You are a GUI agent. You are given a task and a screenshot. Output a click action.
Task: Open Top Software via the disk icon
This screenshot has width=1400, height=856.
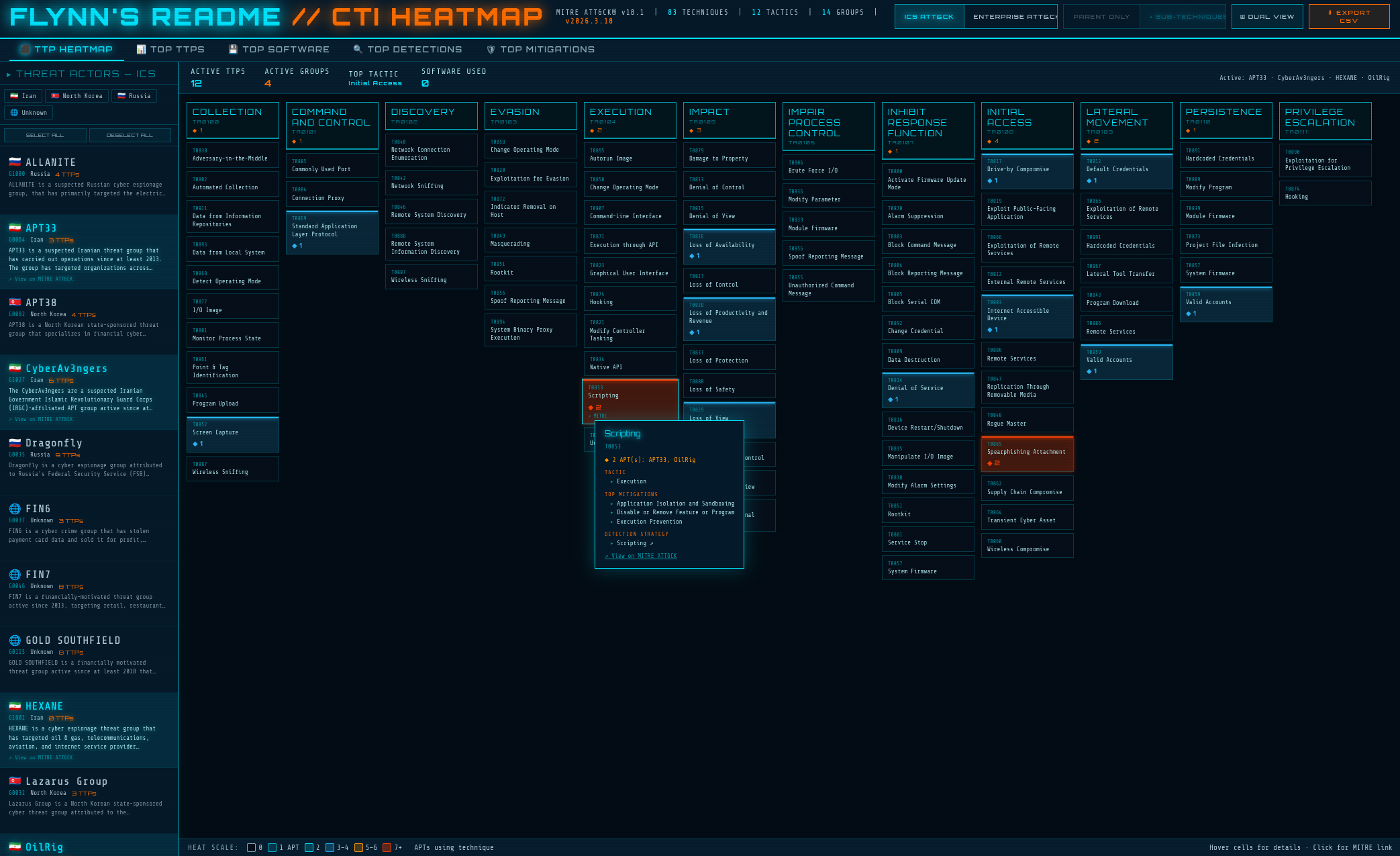(232, 49)
